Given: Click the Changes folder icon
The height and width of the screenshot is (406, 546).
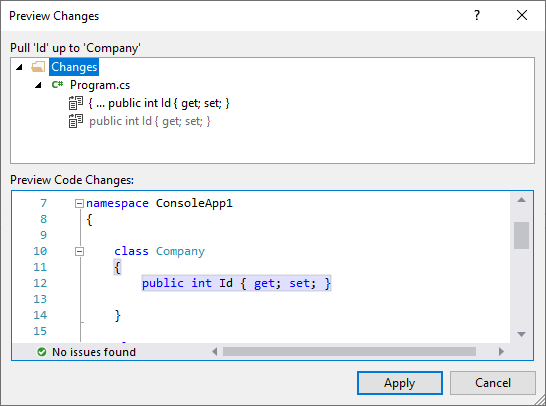Looking at the screenshot, I should (x=38, y=67).
